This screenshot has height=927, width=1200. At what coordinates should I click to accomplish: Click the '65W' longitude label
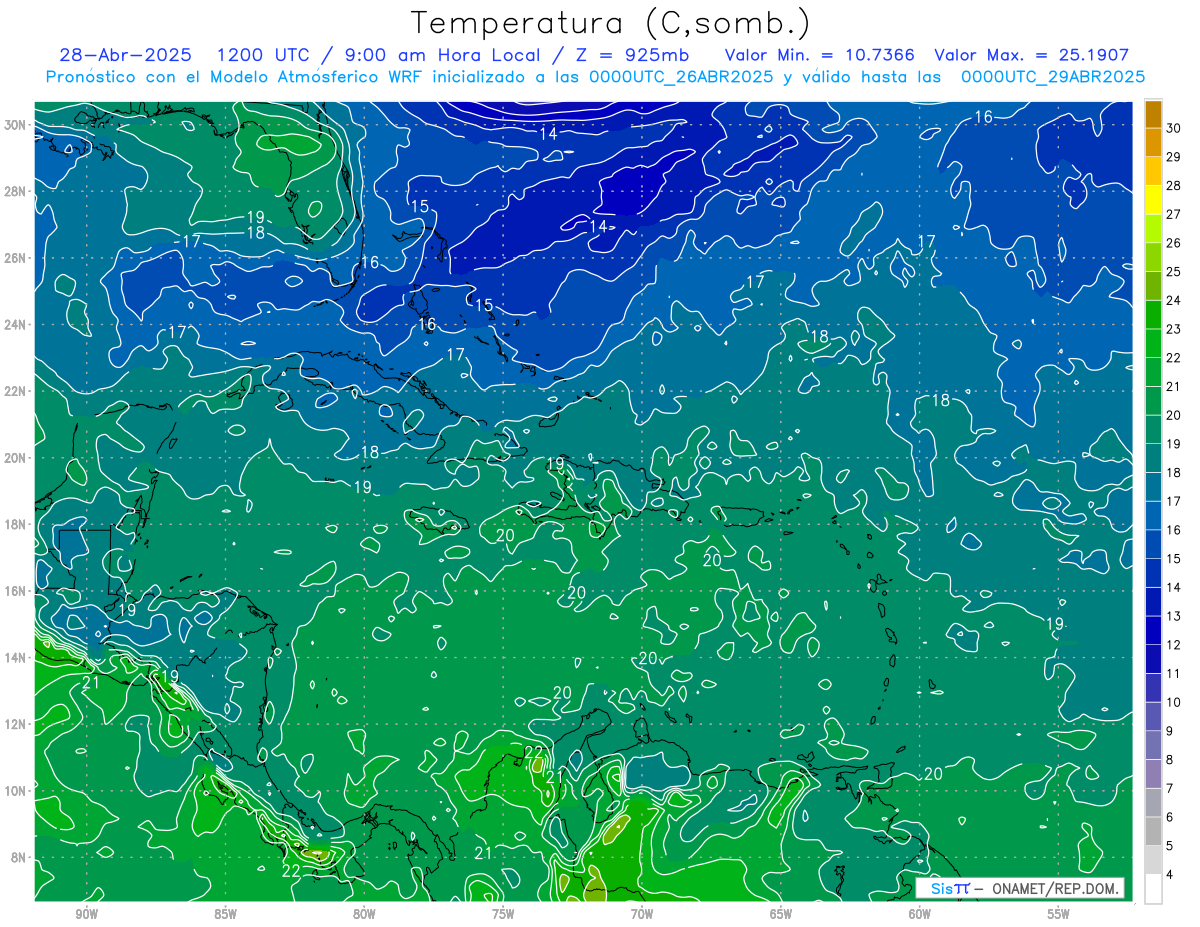(x=781, y=914)
